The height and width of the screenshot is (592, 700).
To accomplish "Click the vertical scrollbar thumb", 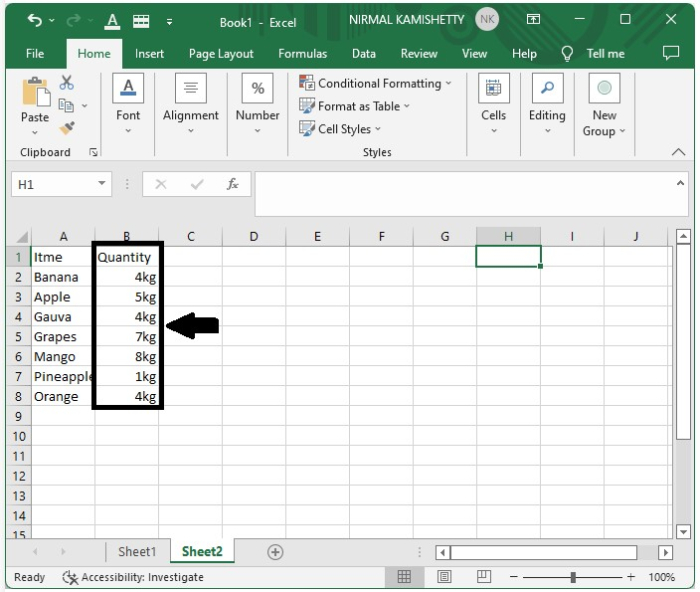I will click(683, 342).
